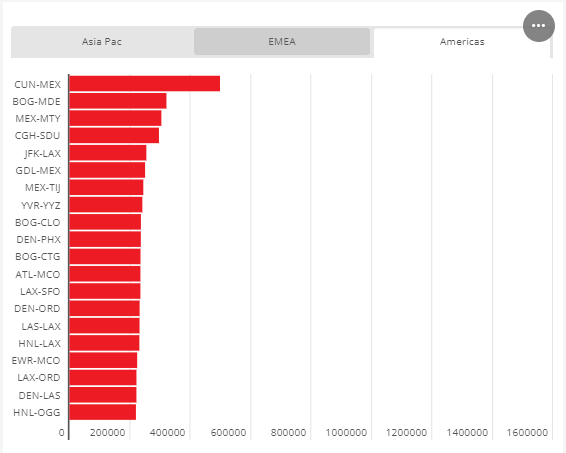Click the EWR-MCO axis label
566x453 pixels.
coord(36,360)
